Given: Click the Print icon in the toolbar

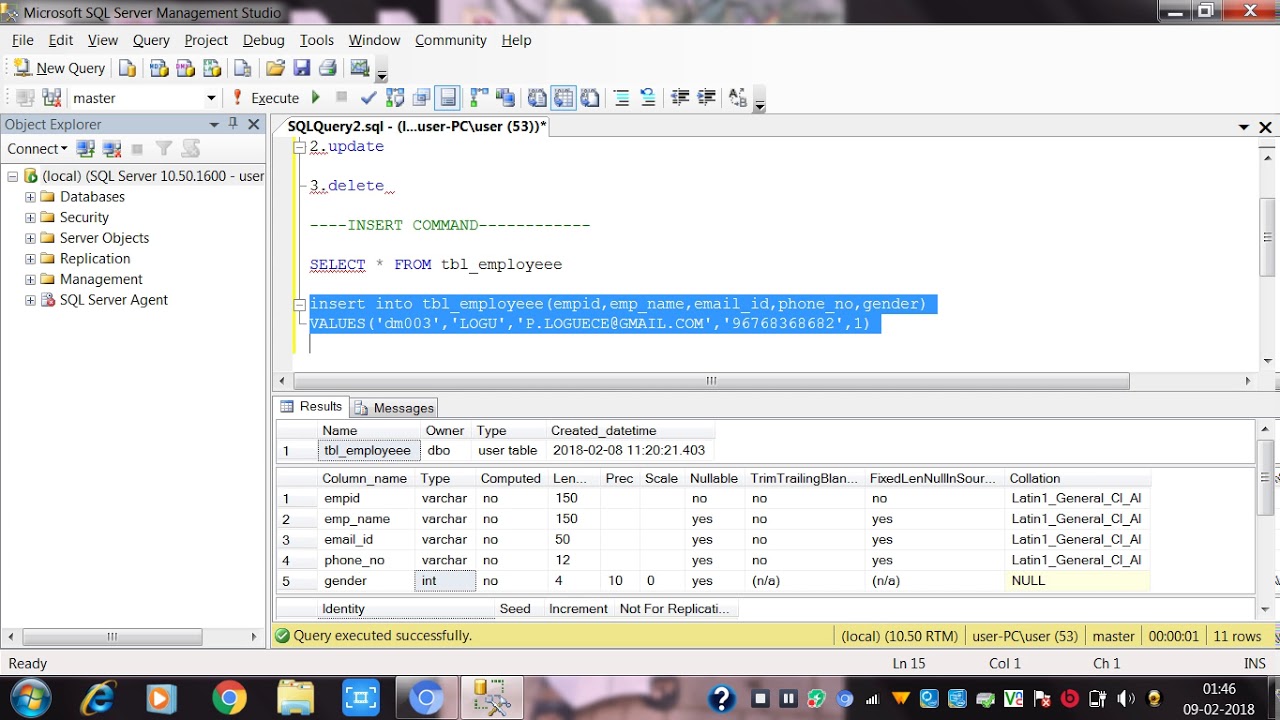Looking at the screenshot, I should pyautogui.click(x=327, y=68).
